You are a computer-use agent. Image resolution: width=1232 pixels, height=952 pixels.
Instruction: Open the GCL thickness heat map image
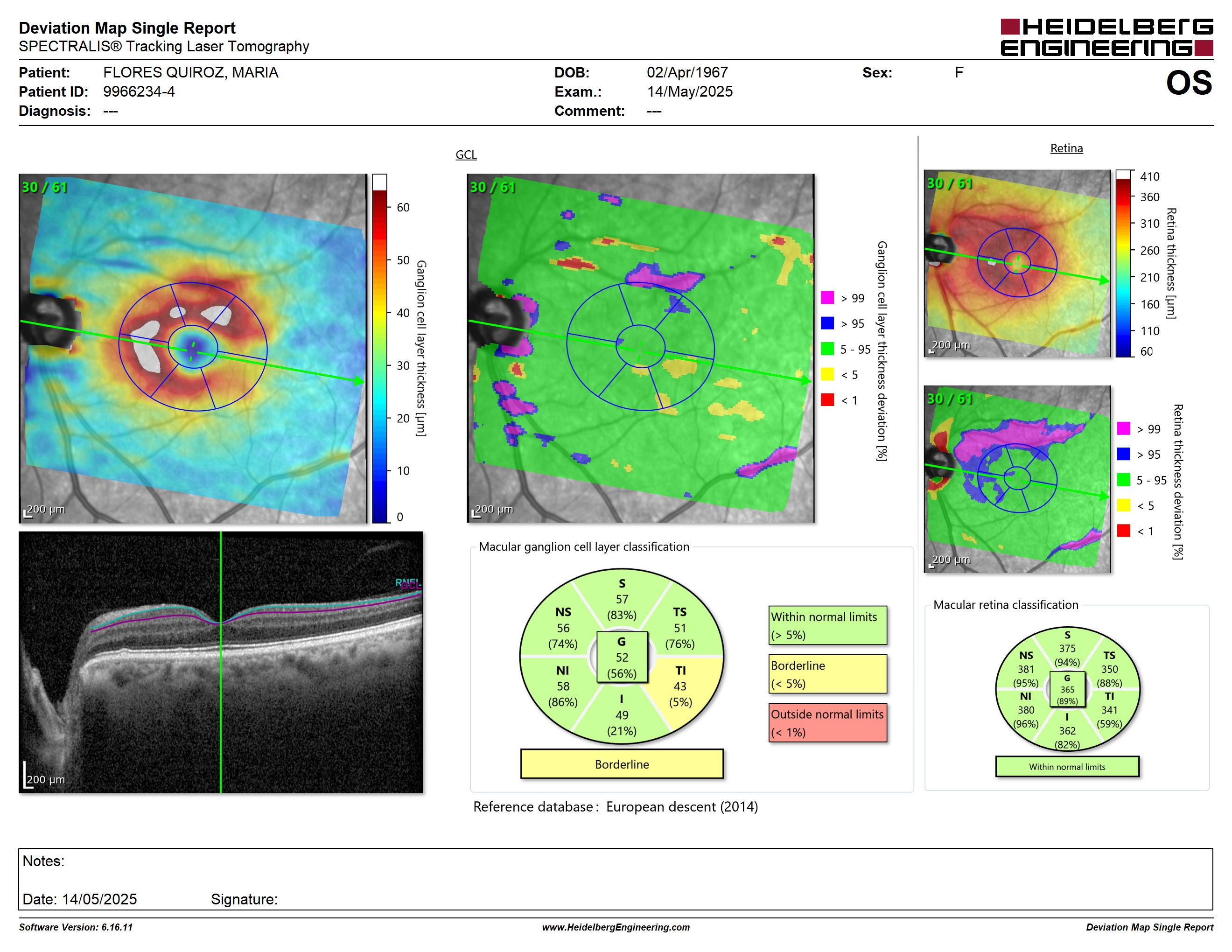(x=193, y=348)
